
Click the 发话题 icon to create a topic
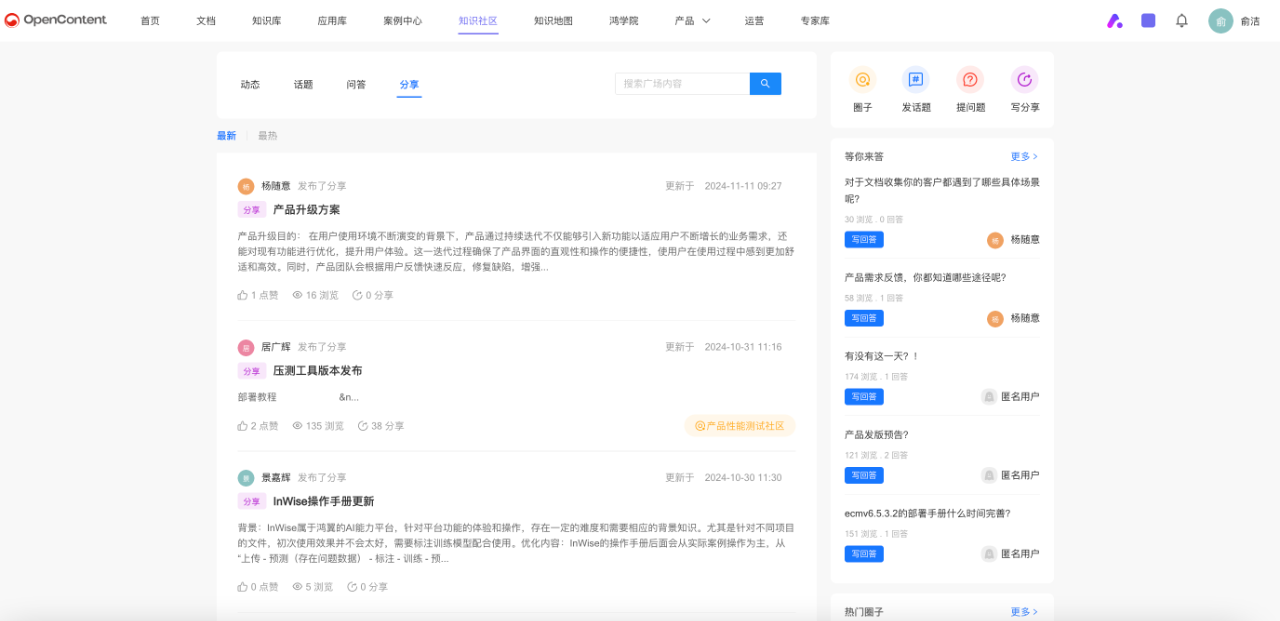tap(915, 80)
